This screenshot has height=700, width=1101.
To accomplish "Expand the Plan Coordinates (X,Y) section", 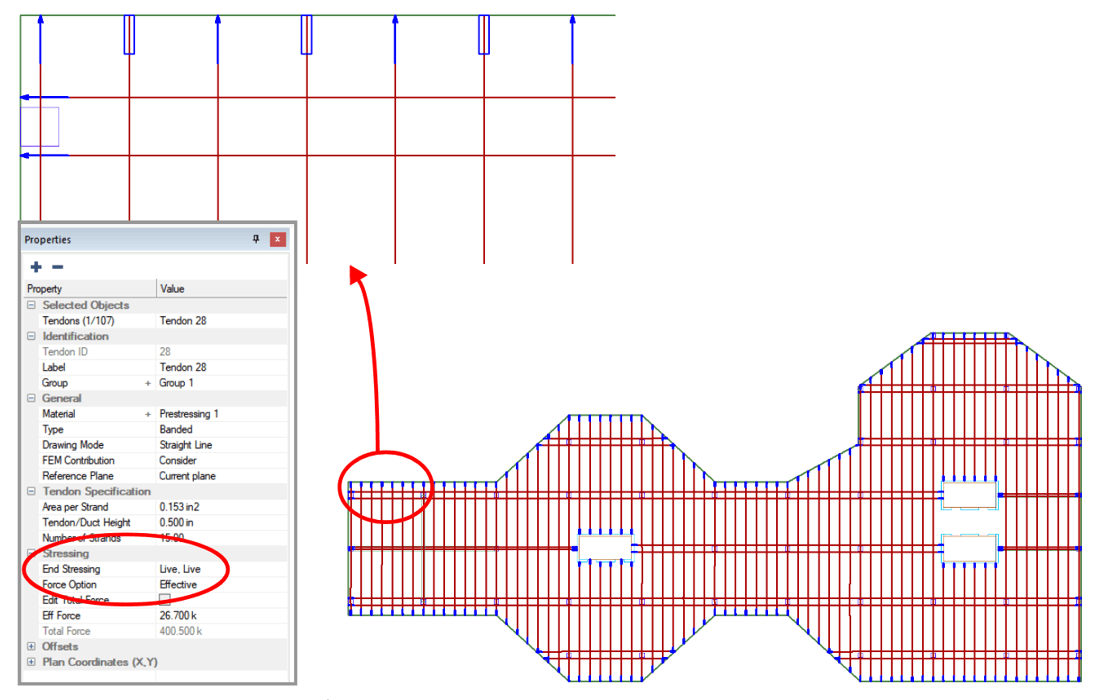I will tap(31, 662).
